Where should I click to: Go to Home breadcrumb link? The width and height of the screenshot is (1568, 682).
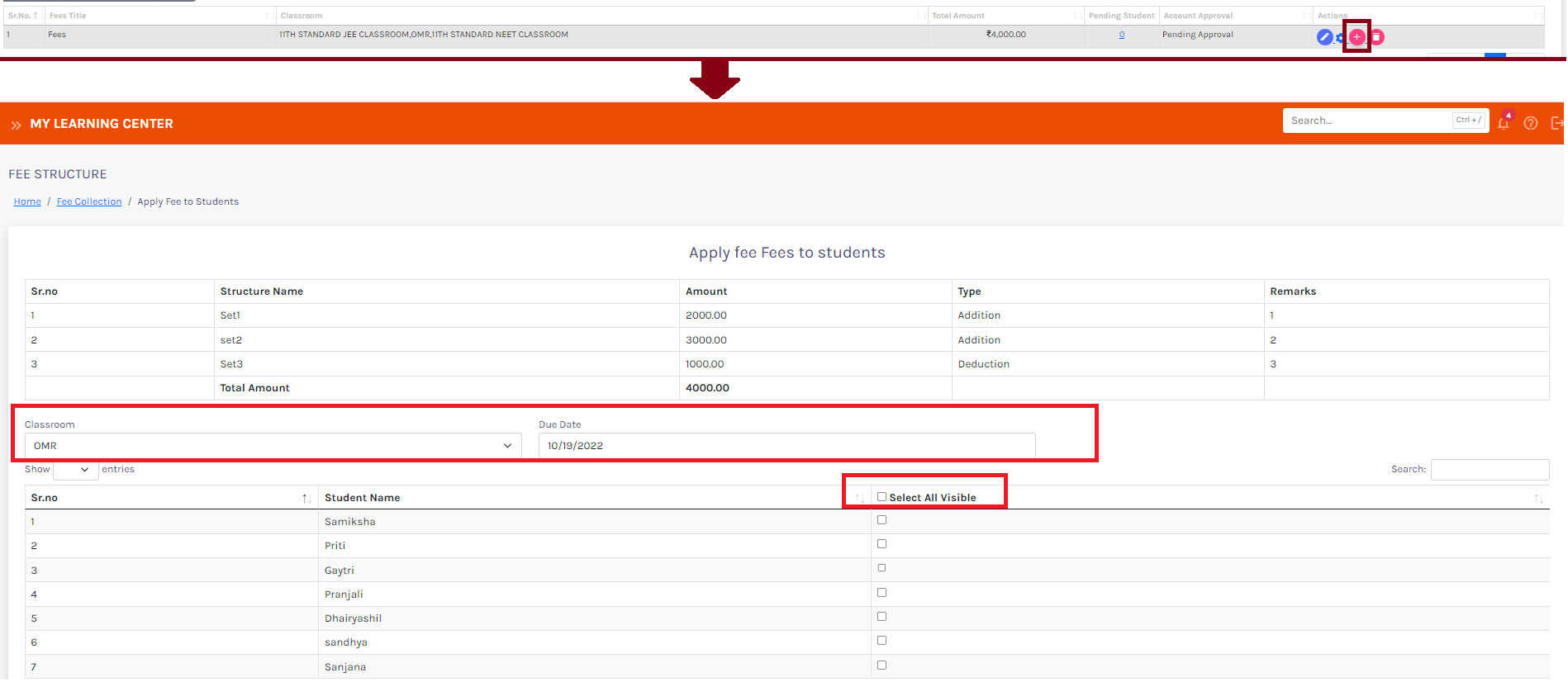[x=27, y=202]
